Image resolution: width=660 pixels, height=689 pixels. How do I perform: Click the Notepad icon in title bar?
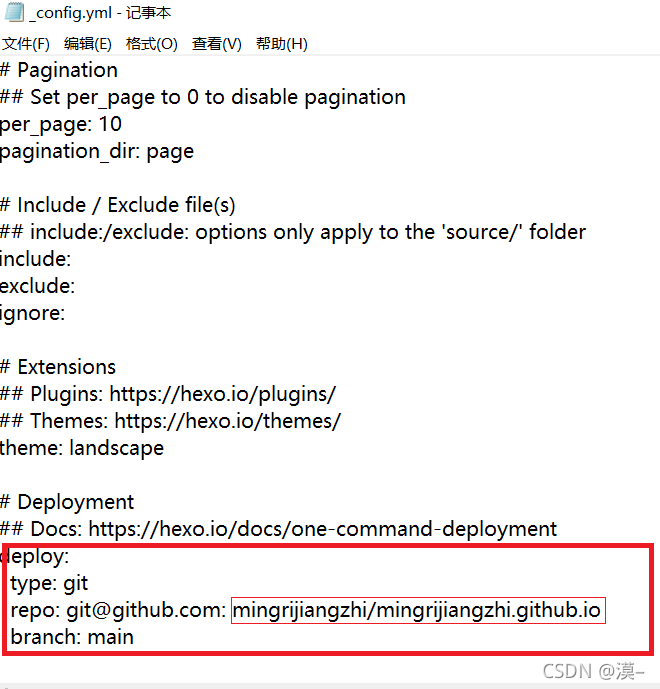point(14,12)
